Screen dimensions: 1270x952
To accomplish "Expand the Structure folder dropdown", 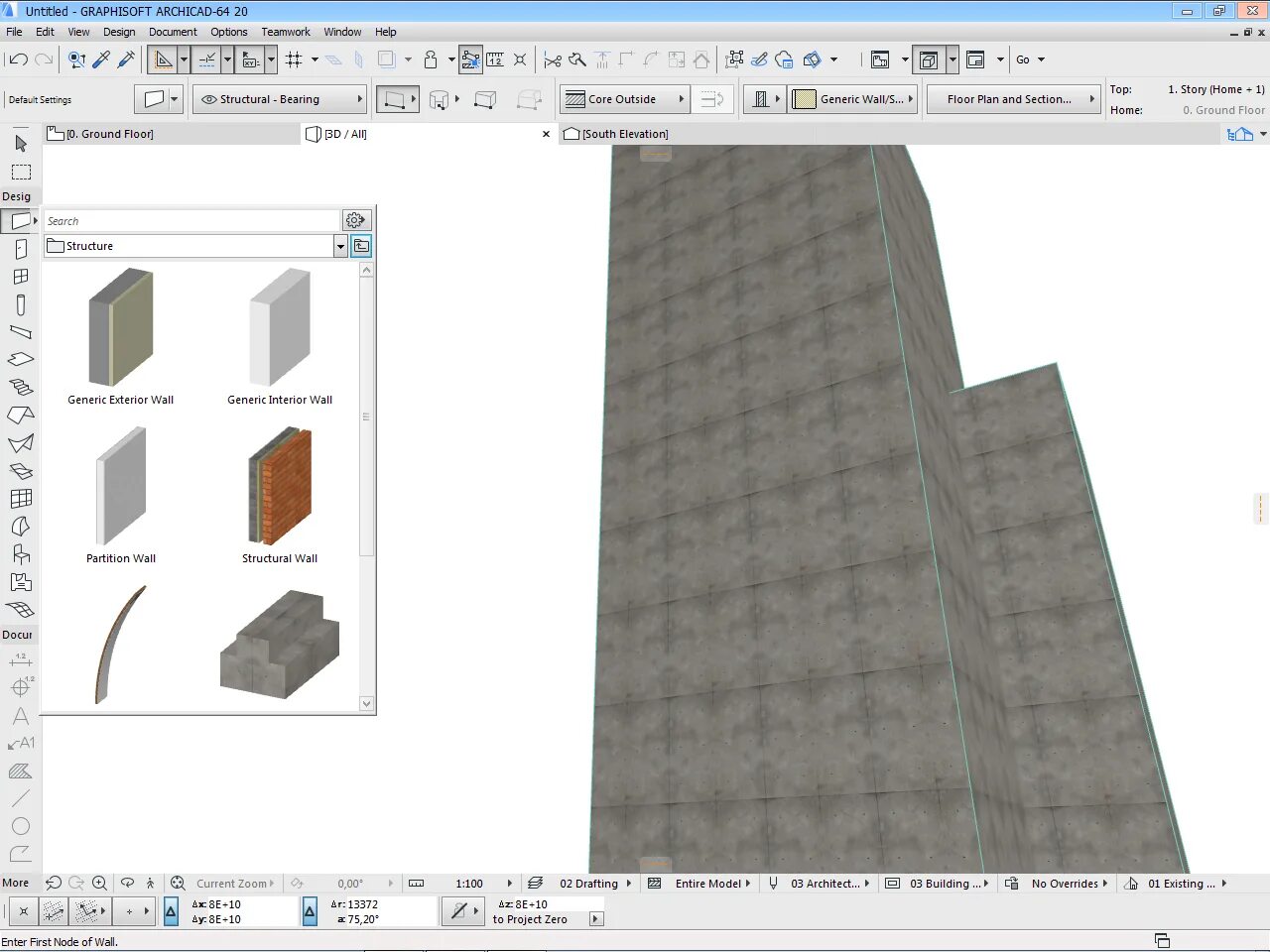I will coord(340,246).
